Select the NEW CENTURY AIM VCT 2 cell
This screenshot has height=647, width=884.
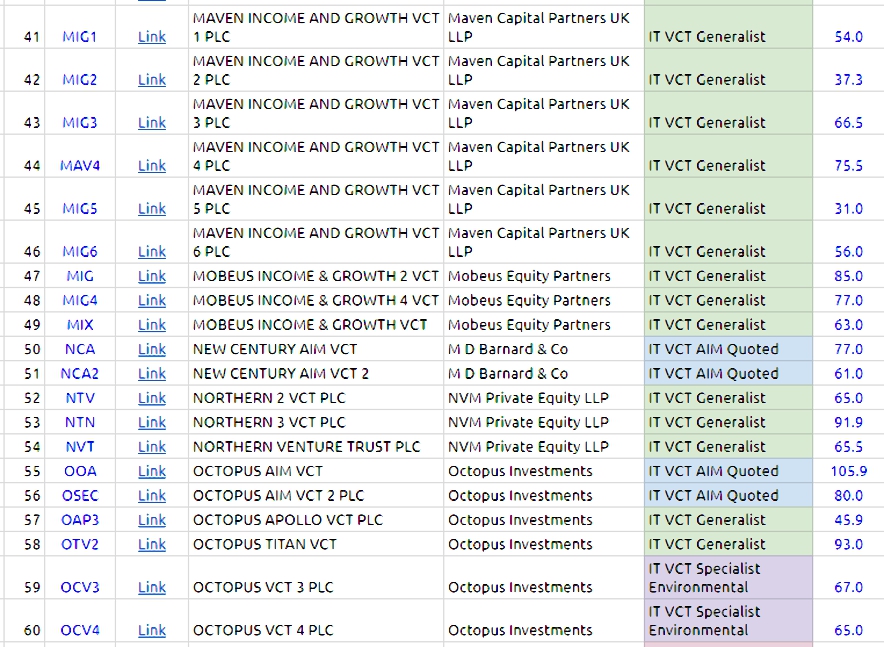[316, 373]
